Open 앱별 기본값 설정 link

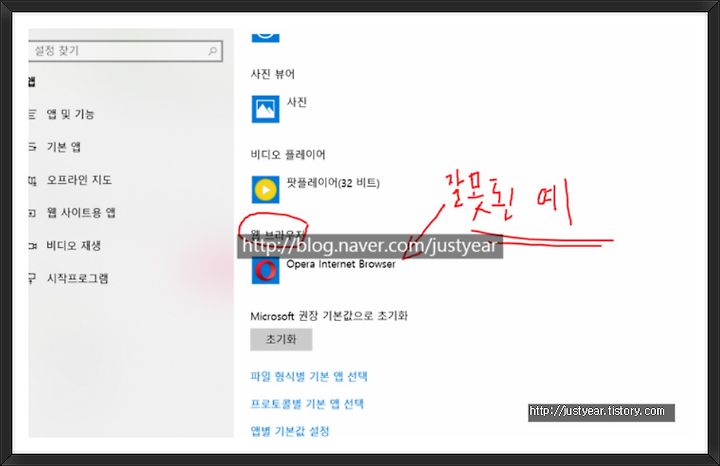coord(290,431)
